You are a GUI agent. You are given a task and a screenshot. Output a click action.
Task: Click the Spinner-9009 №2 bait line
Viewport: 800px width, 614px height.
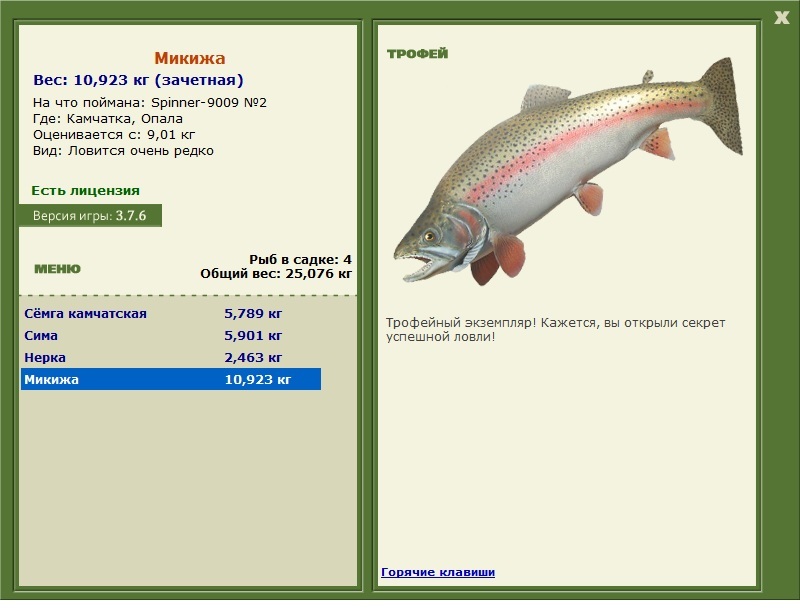click(x=149, y=103)
